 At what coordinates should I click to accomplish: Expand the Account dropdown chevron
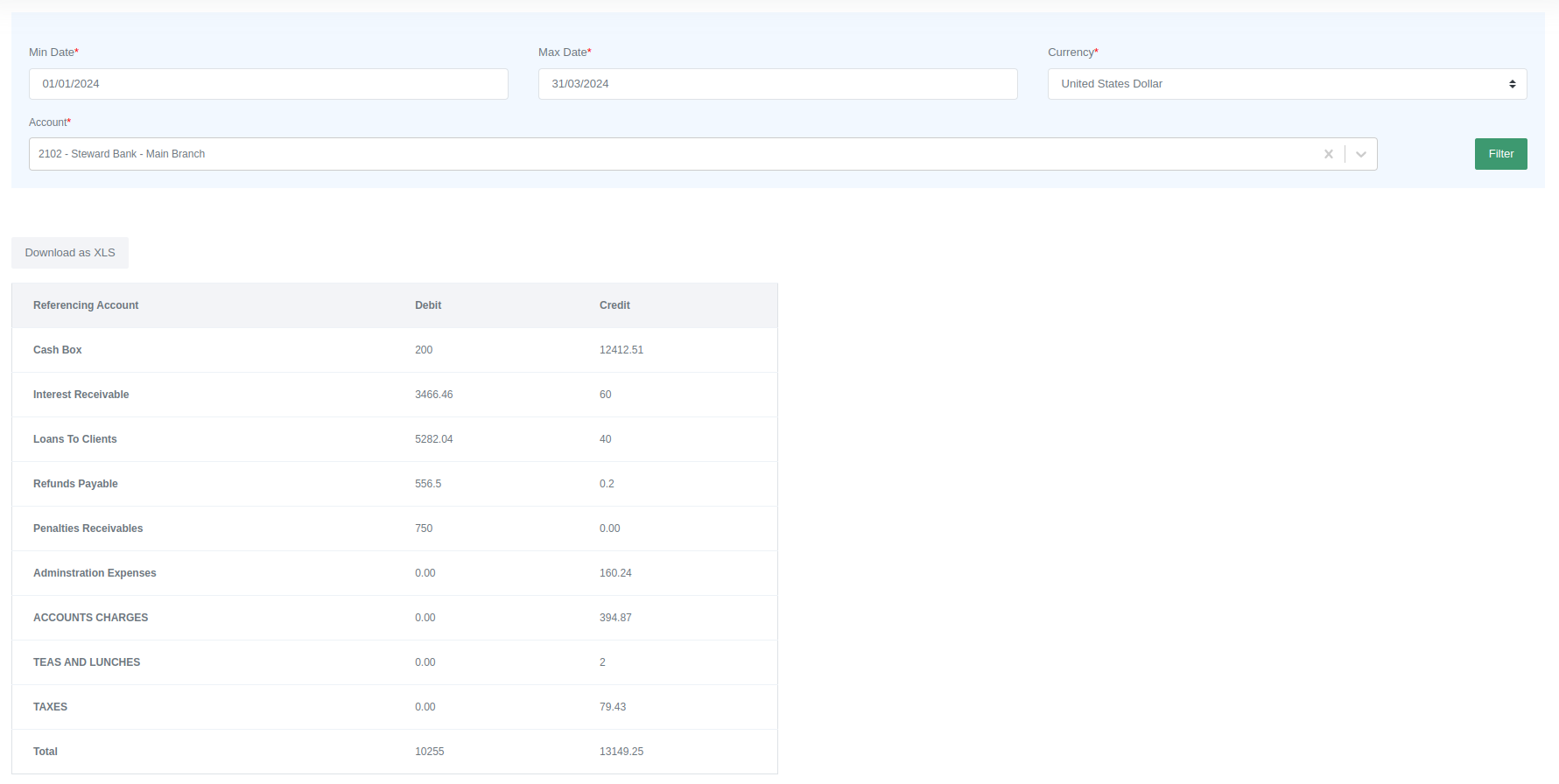pos(1360,154)
